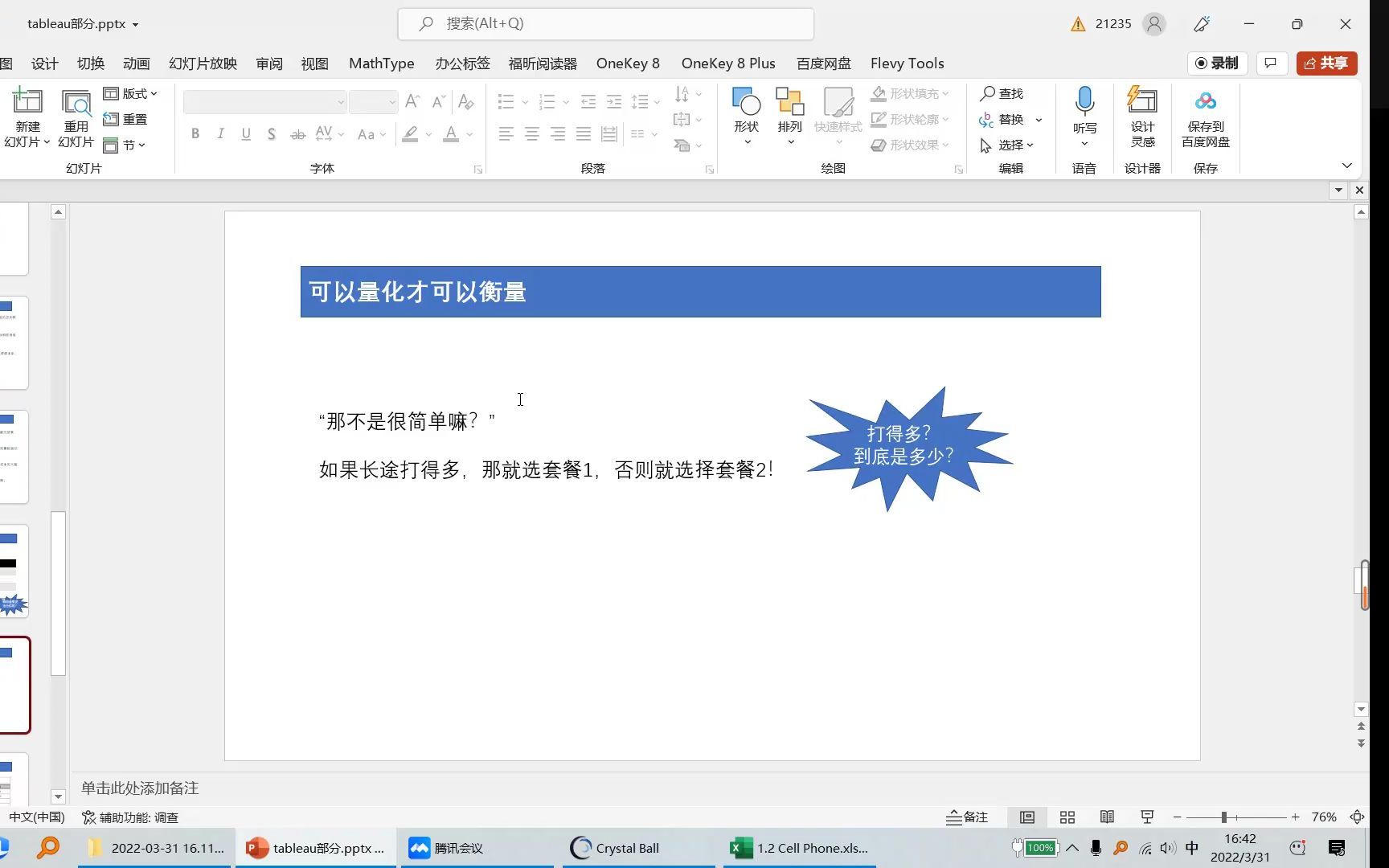Viewport: 1389px width, 868px height.
Task: Open the file name dropdown arrow
Action: [135, 25]
